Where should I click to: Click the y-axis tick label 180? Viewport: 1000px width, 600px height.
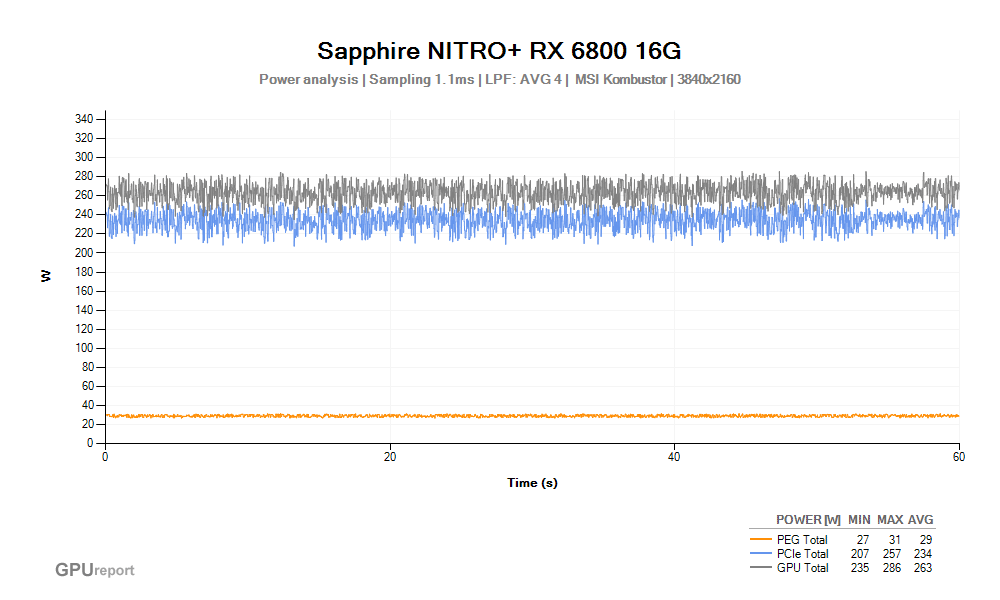84,272
